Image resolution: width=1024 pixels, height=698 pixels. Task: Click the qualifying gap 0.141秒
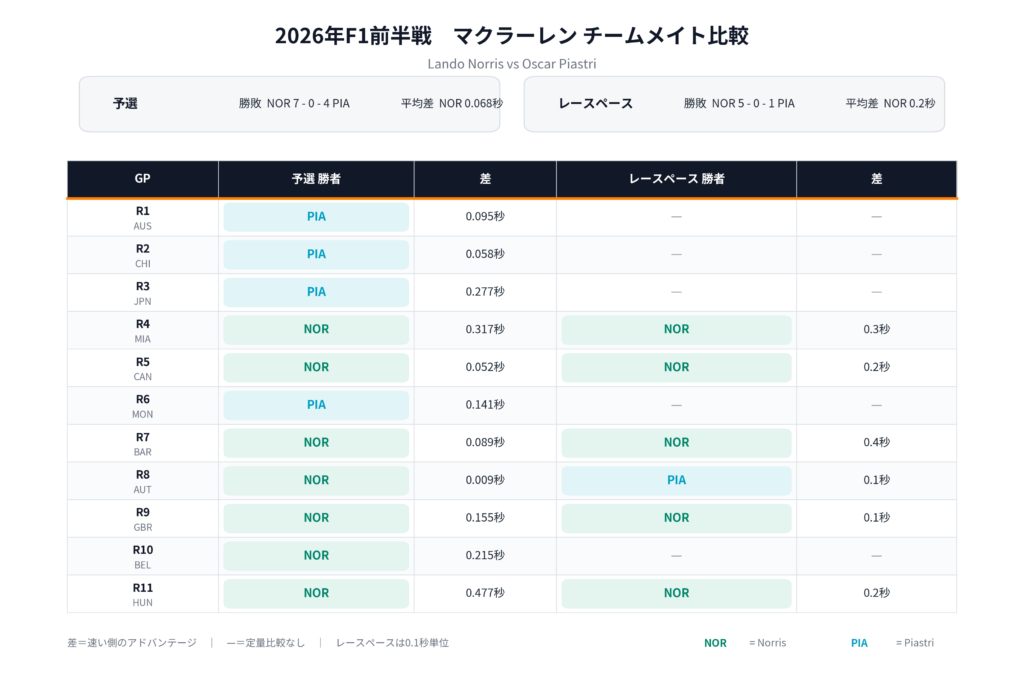(485, 405)
